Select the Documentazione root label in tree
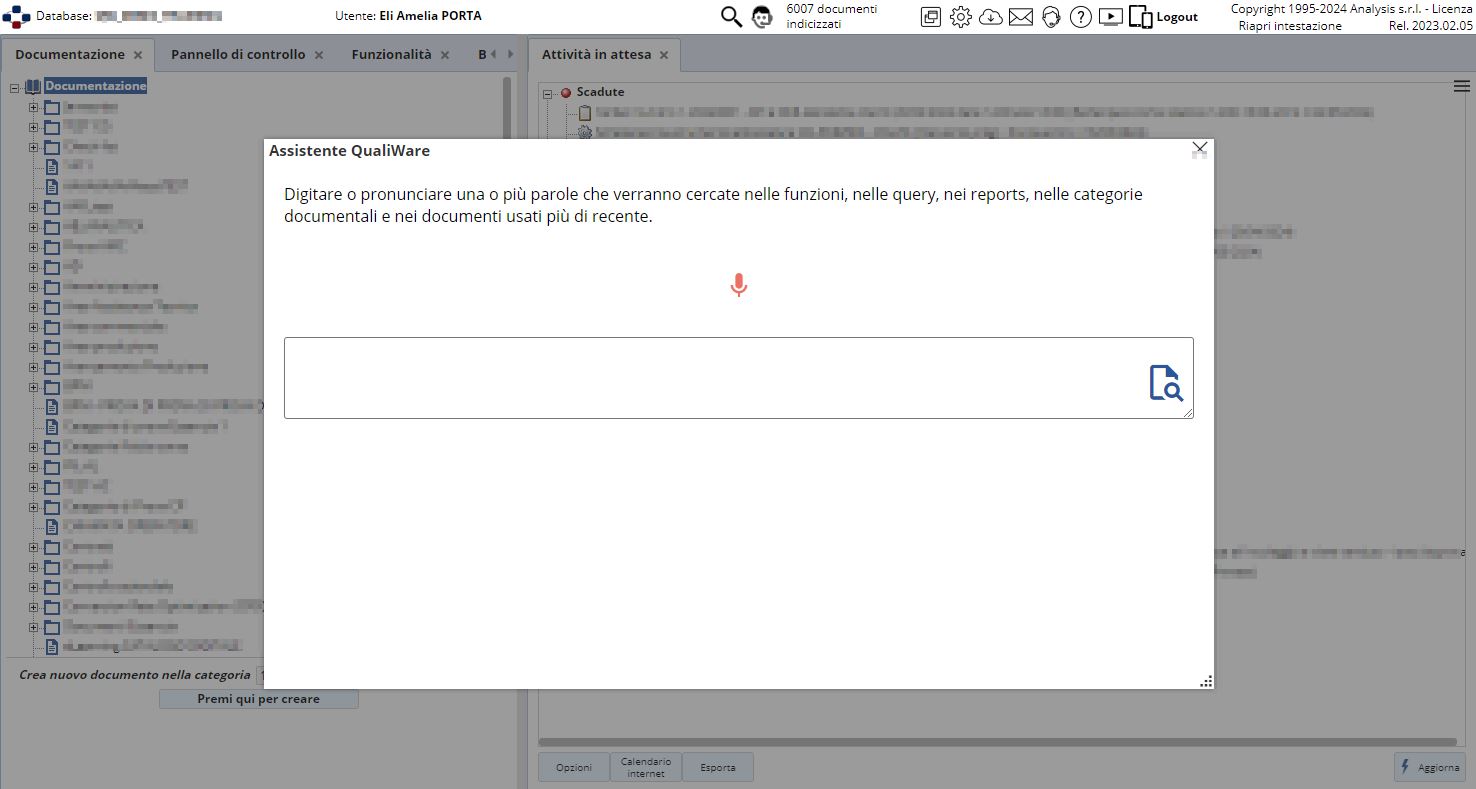 tap(96, 86)
